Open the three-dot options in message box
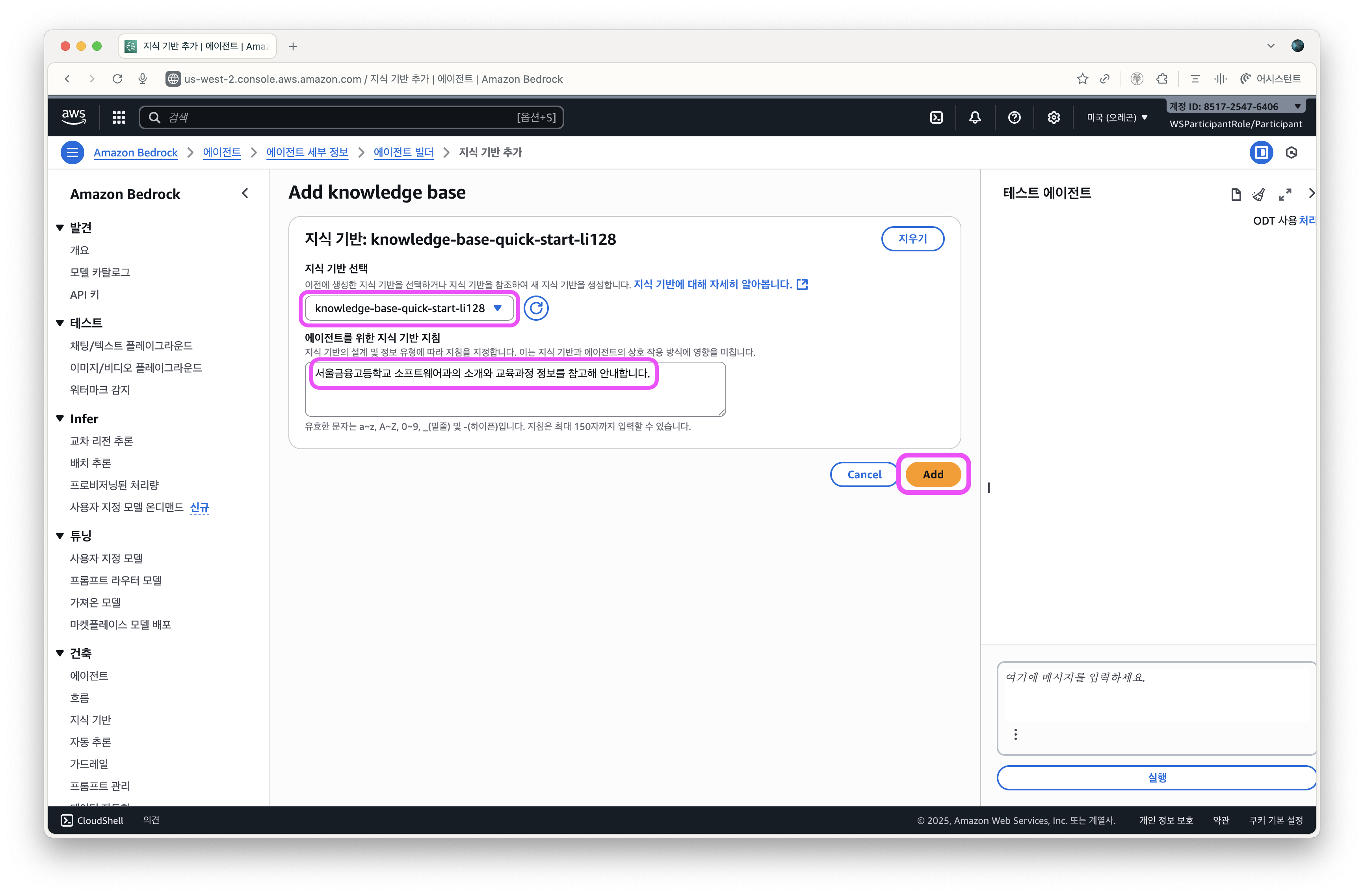1364x896 pixels. (x=1016, y=734)
